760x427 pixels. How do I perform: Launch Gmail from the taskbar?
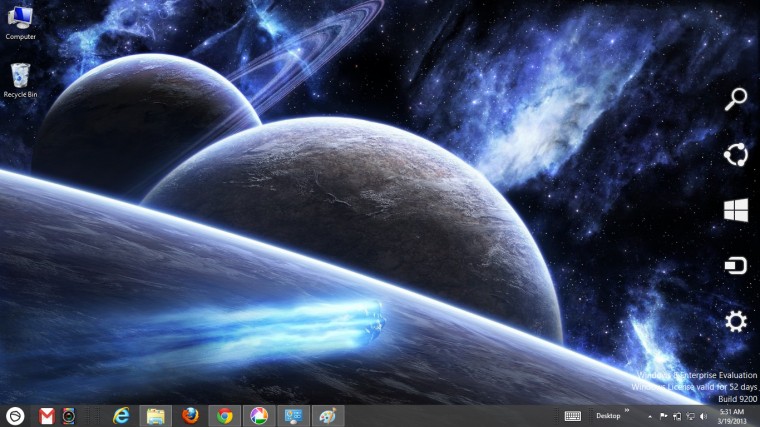(47, 416)
